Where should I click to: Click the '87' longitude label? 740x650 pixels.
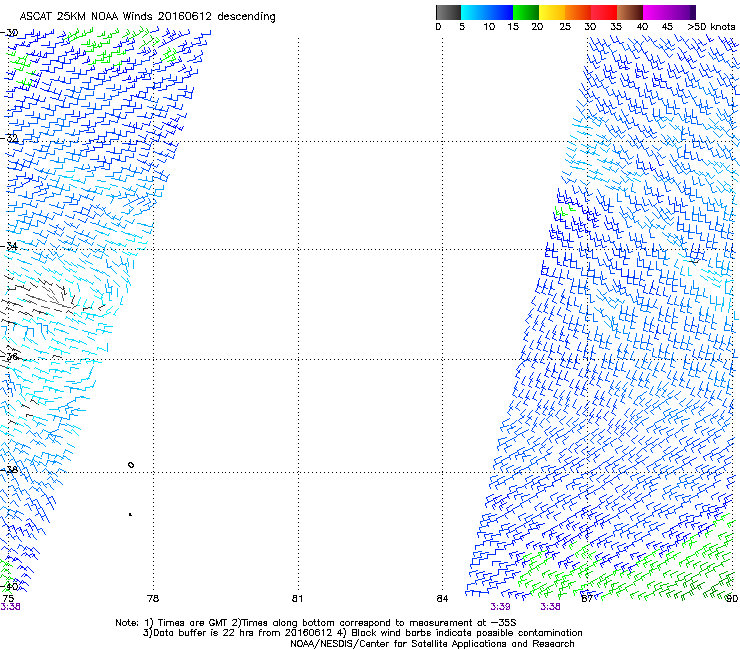click(587, 598)
